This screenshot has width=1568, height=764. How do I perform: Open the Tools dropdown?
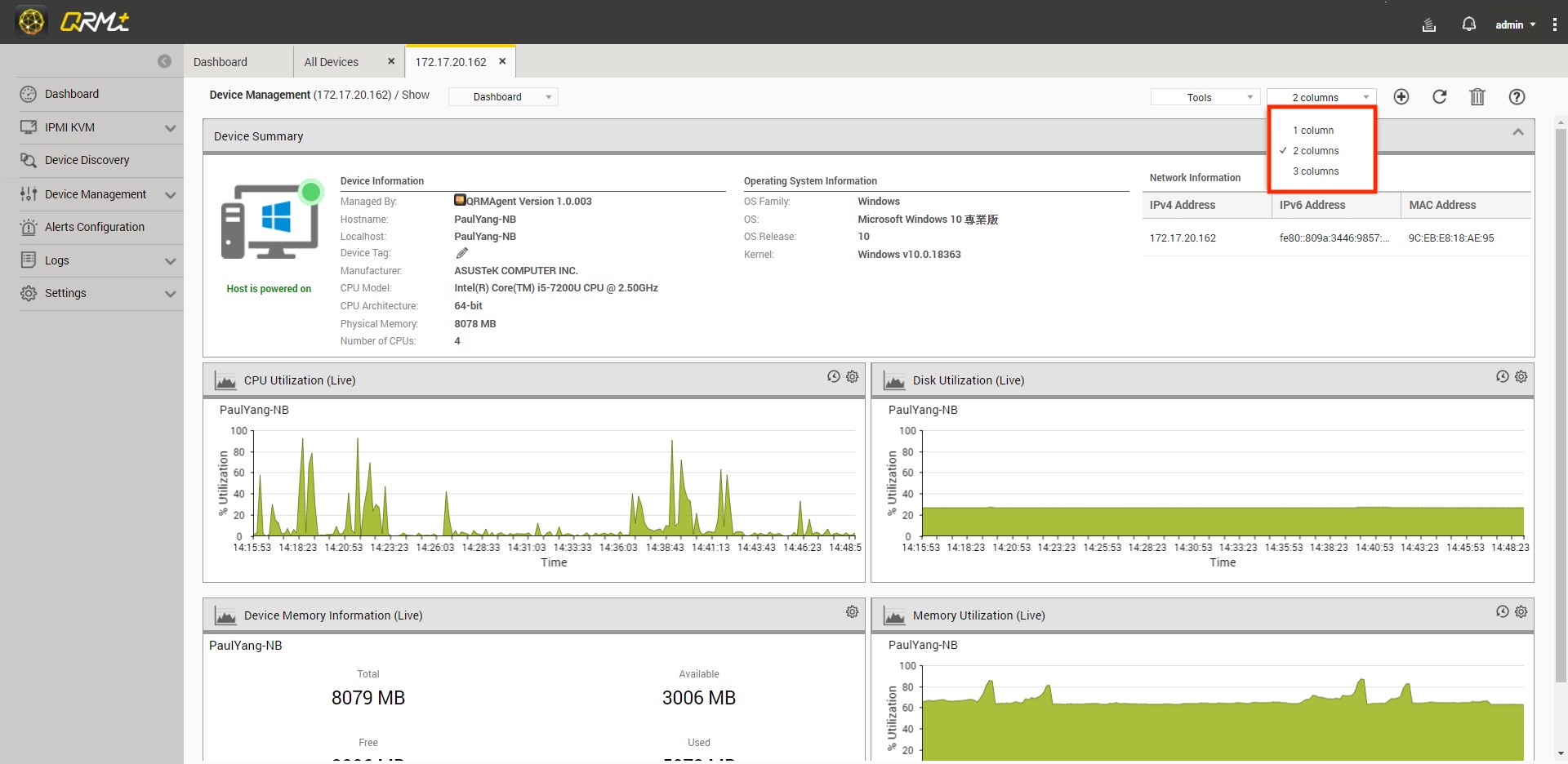(1205, 97)
